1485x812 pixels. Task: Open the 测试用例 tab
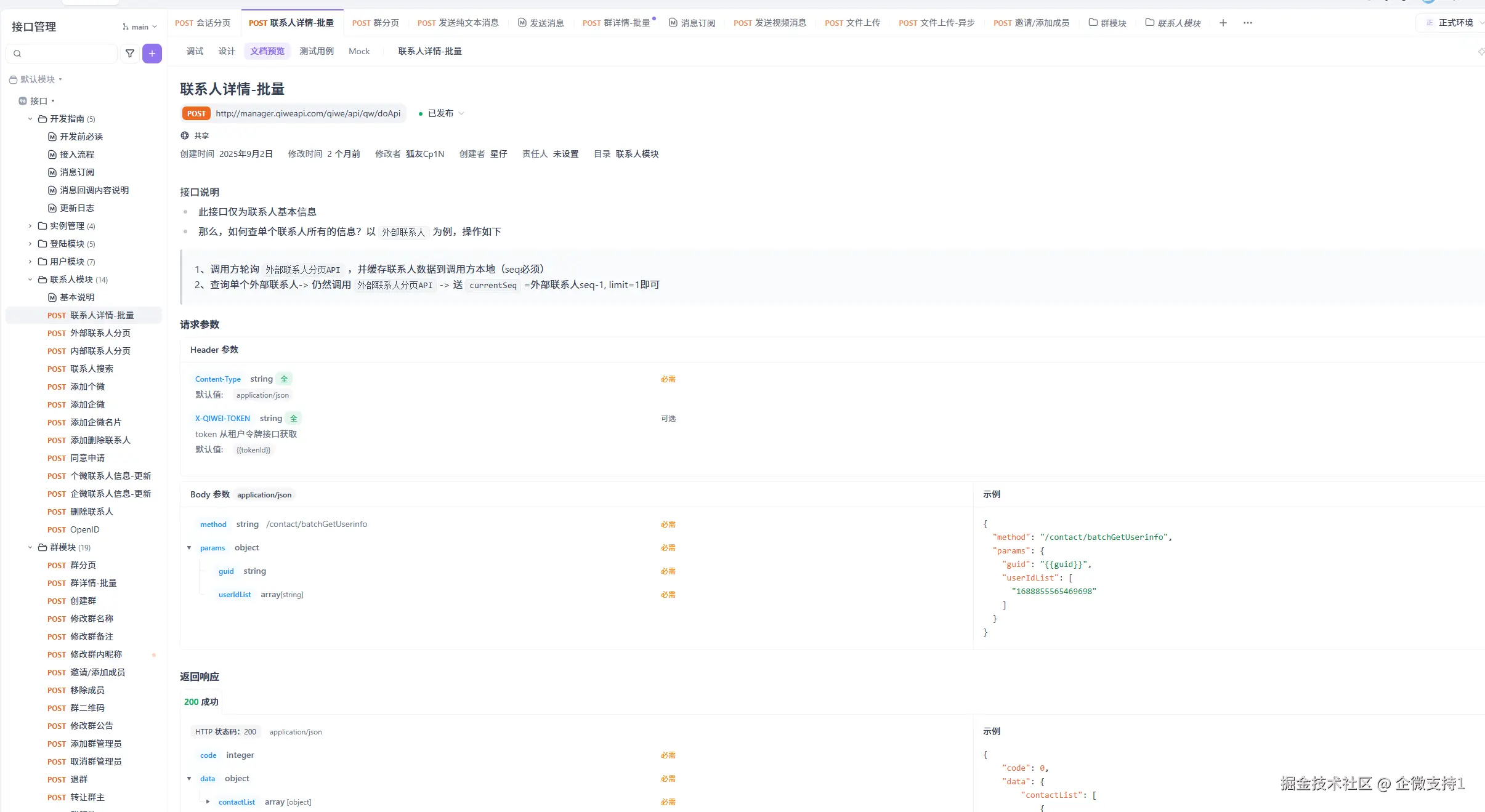317,51
